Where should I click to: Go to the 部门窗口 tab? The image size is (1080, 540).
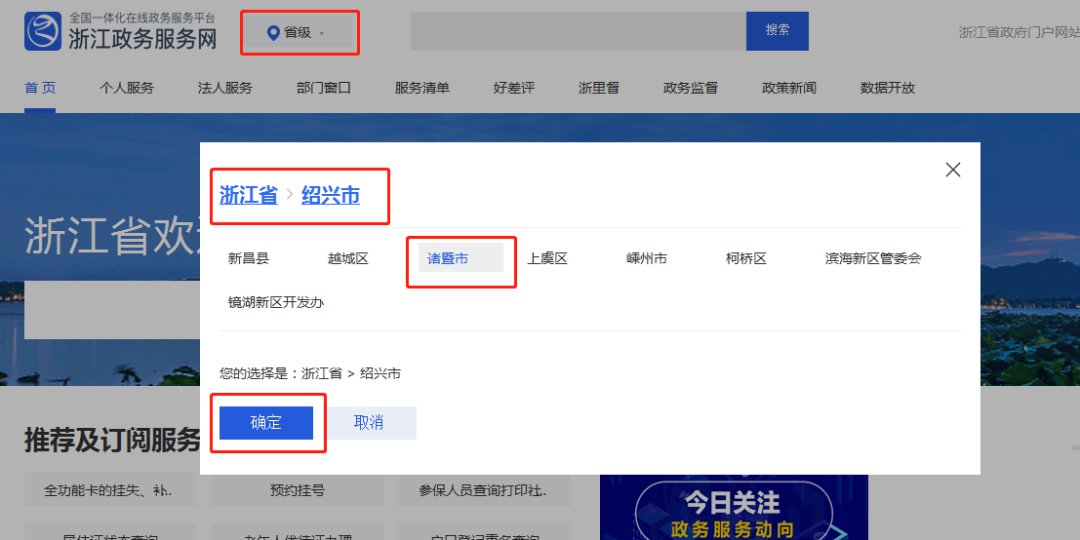[324, 88]
